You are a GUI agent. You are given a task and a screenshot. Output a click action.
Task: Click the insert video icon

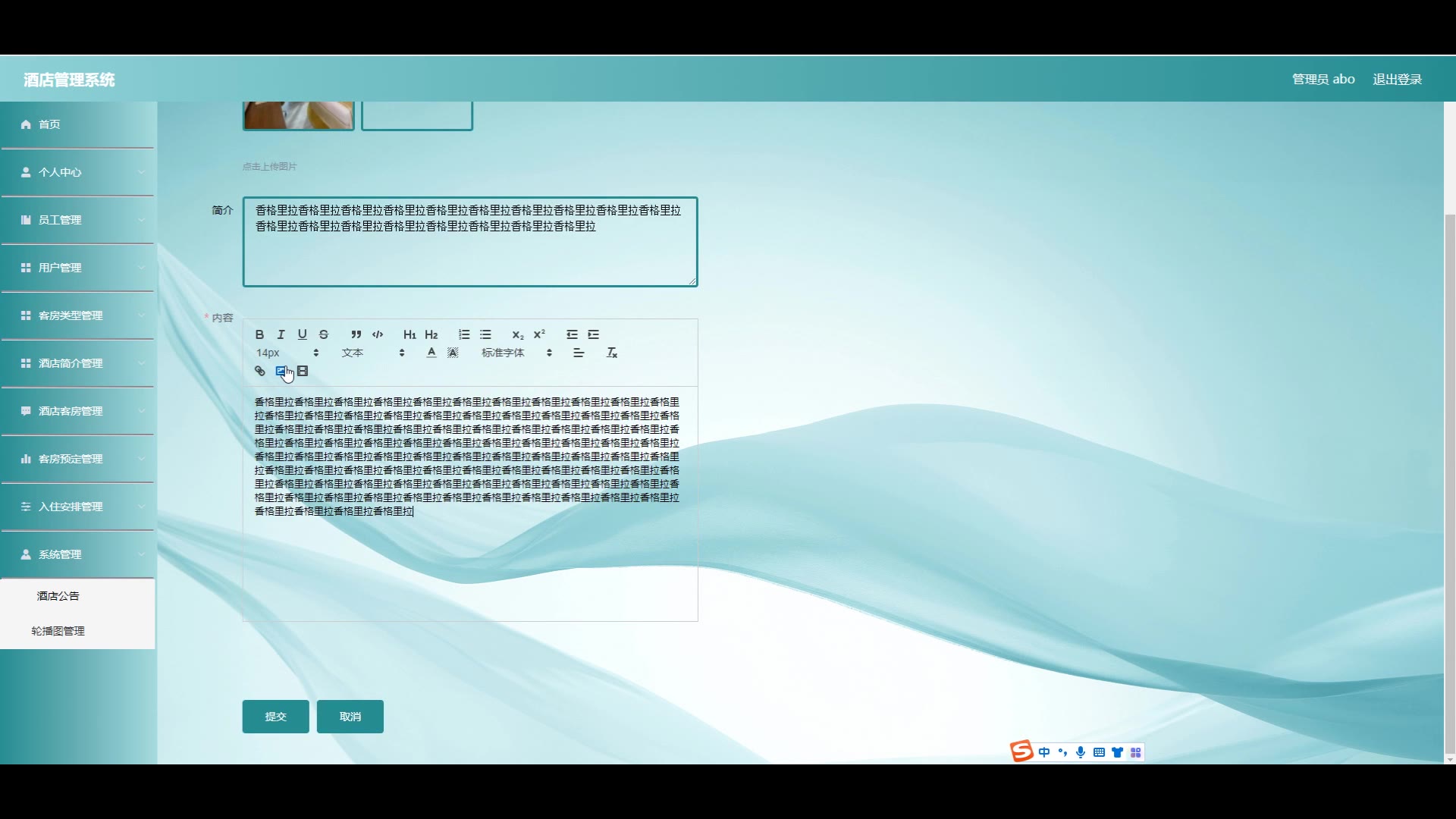pyautogui.click(x=303, y=371)
